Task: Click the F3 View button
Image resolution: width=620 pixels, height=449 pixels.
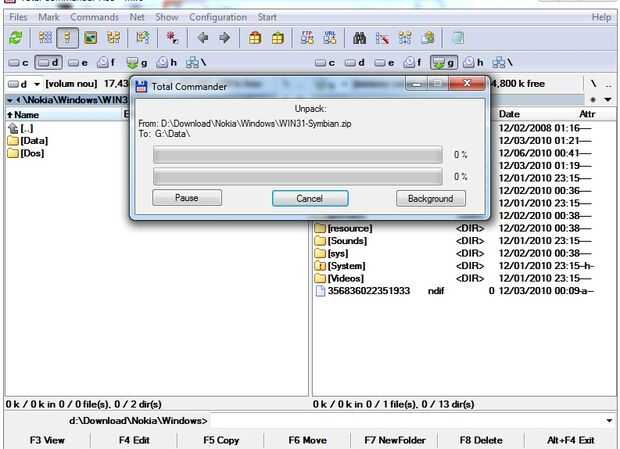Action: (x=47, y=440)
